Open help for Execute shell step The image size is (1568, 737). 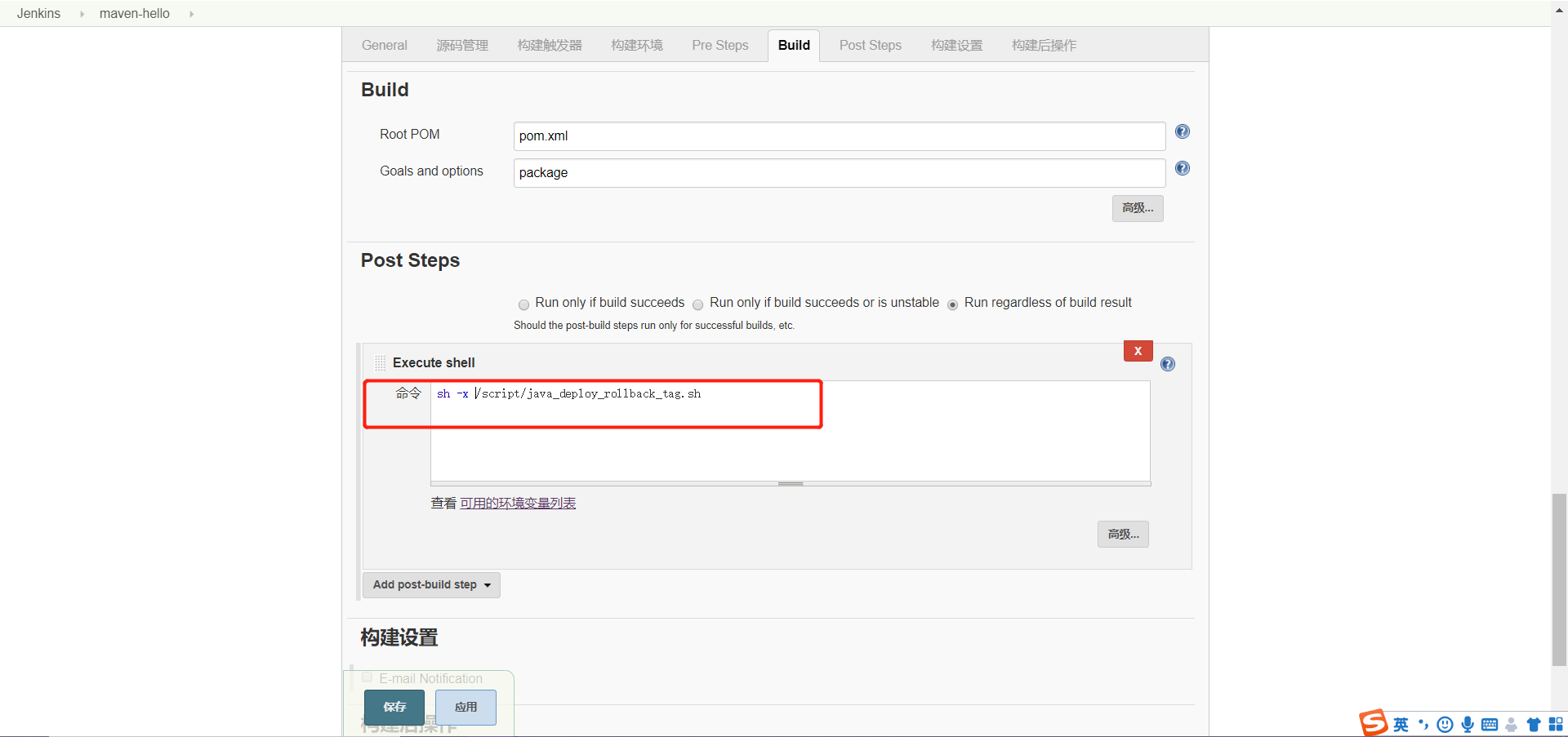click(x=1168, y=364)
